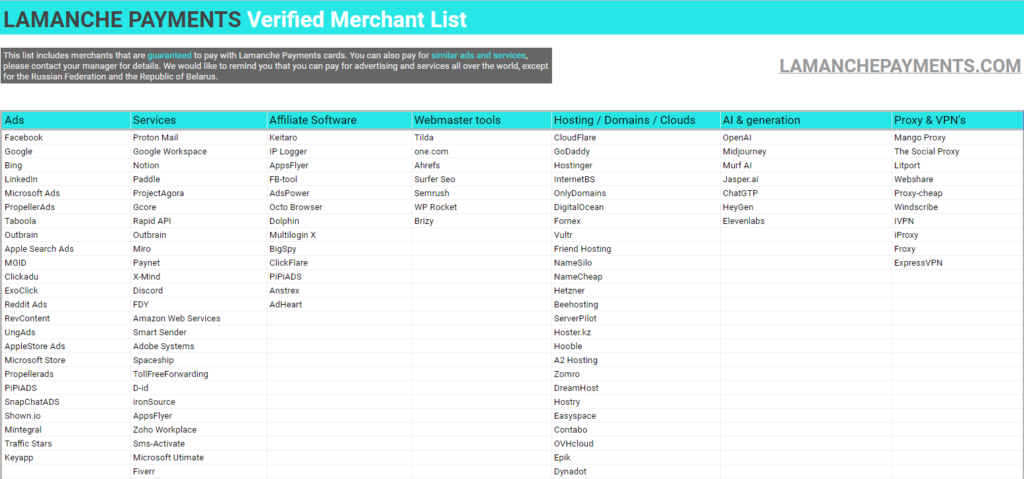Select the Proxy & VPN's column header
This screenshot has height=479, width=1024.
957,120
